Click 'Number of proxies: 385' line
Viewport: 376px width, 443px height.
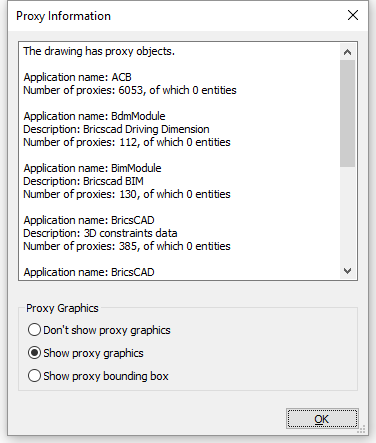coord(127,246)
